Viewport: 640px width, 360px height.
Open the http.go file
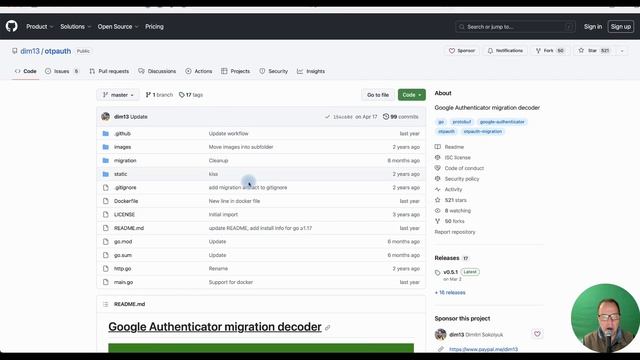pyautogui.click(x=122, y=268)
